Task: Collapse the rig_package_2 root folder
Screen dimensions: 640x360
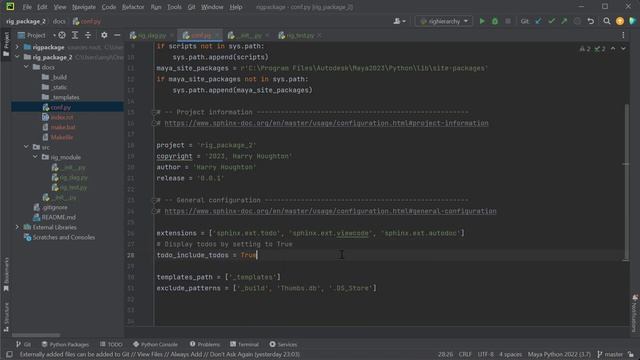Action: [17, 57]
